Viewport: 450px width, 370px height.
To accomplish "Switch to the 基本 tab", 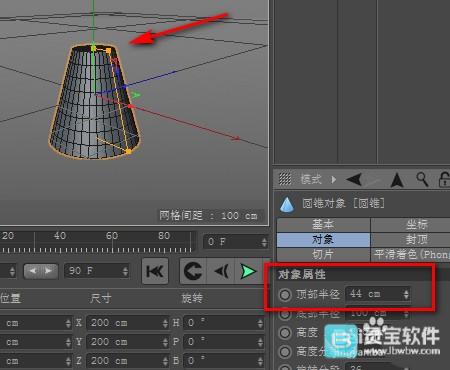I will click(x=323, y=225).
